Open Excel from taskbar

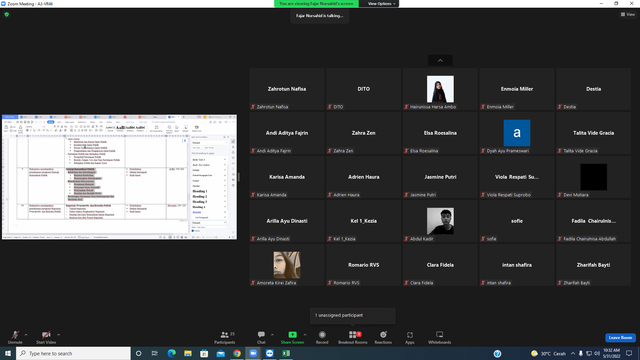point(286,353)
